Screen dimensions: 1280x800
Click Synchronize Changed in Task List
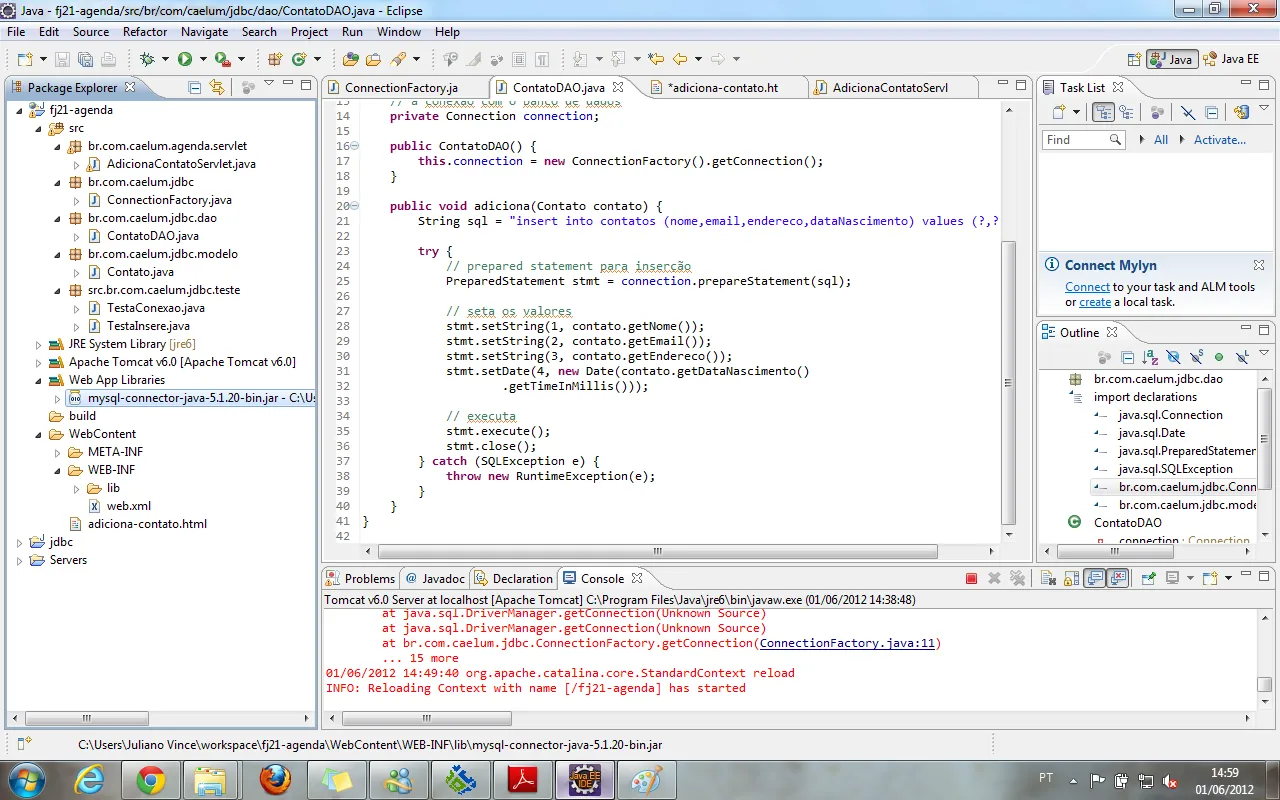[x=1241, y=113]
